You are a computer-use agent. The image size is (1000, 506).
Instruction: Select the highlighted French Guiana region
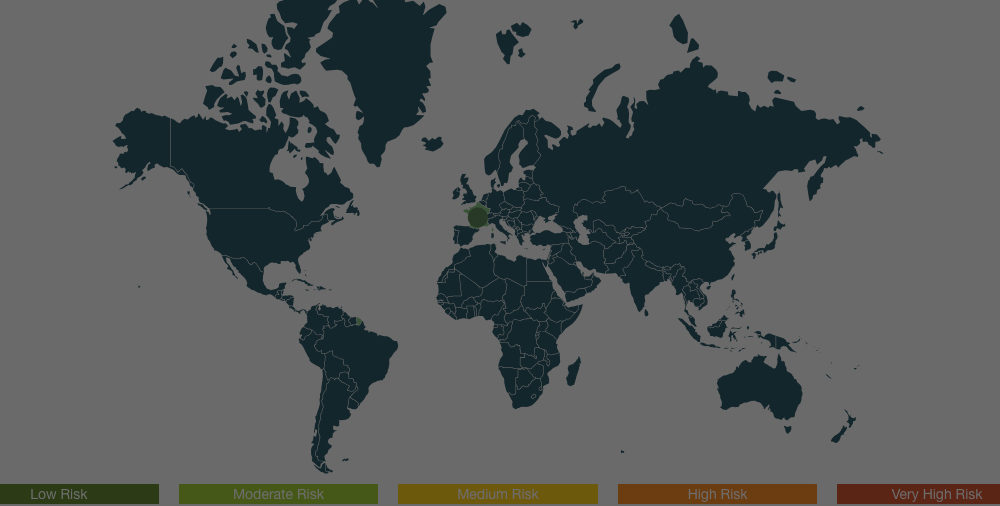click(358, 320)
